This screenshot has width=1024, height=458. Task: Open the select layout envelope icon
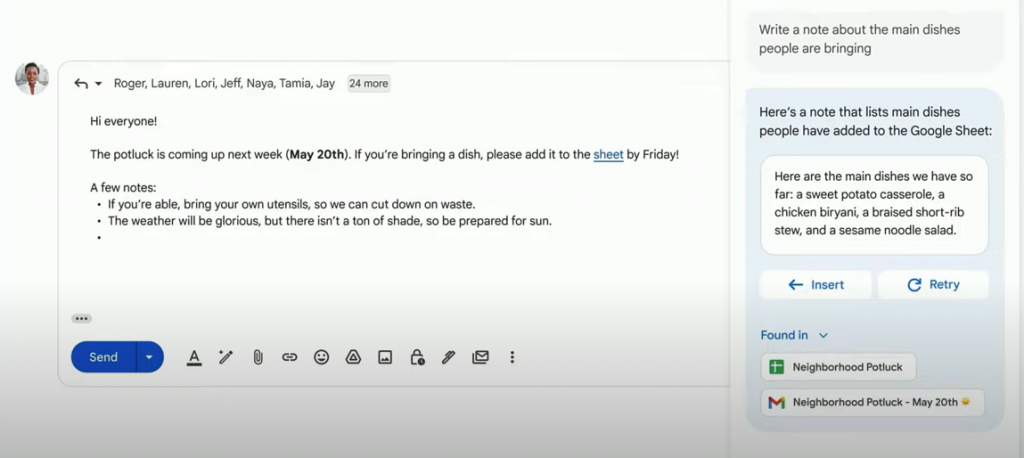pos(481,357)
